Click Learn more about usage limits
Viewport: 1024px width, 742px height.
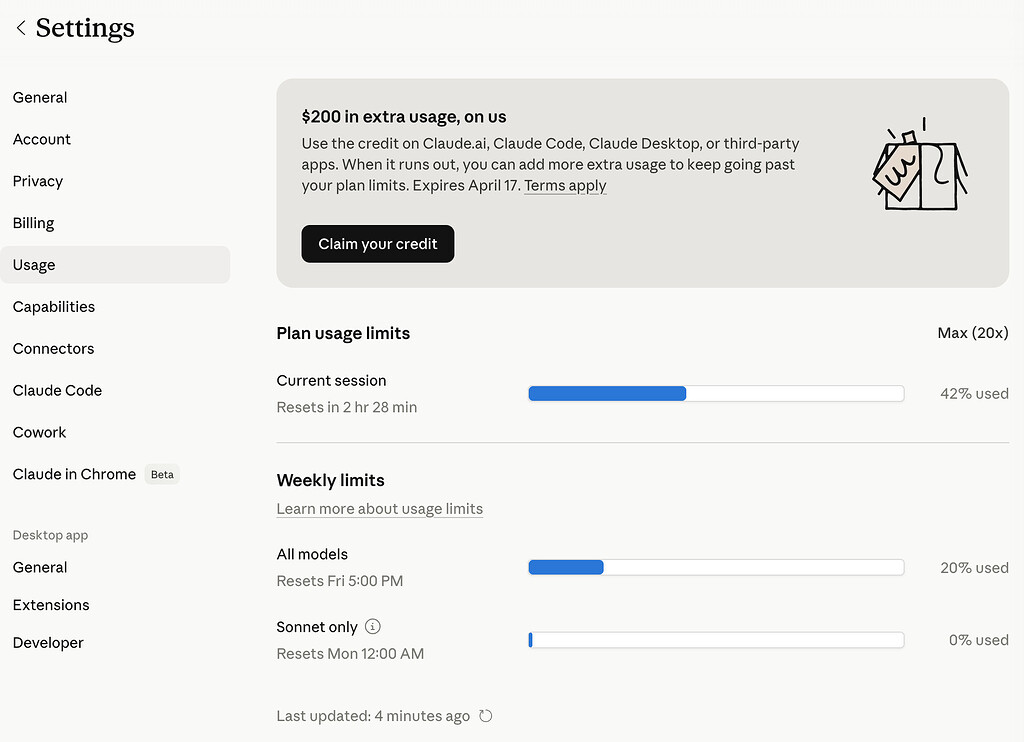[379, 509]
